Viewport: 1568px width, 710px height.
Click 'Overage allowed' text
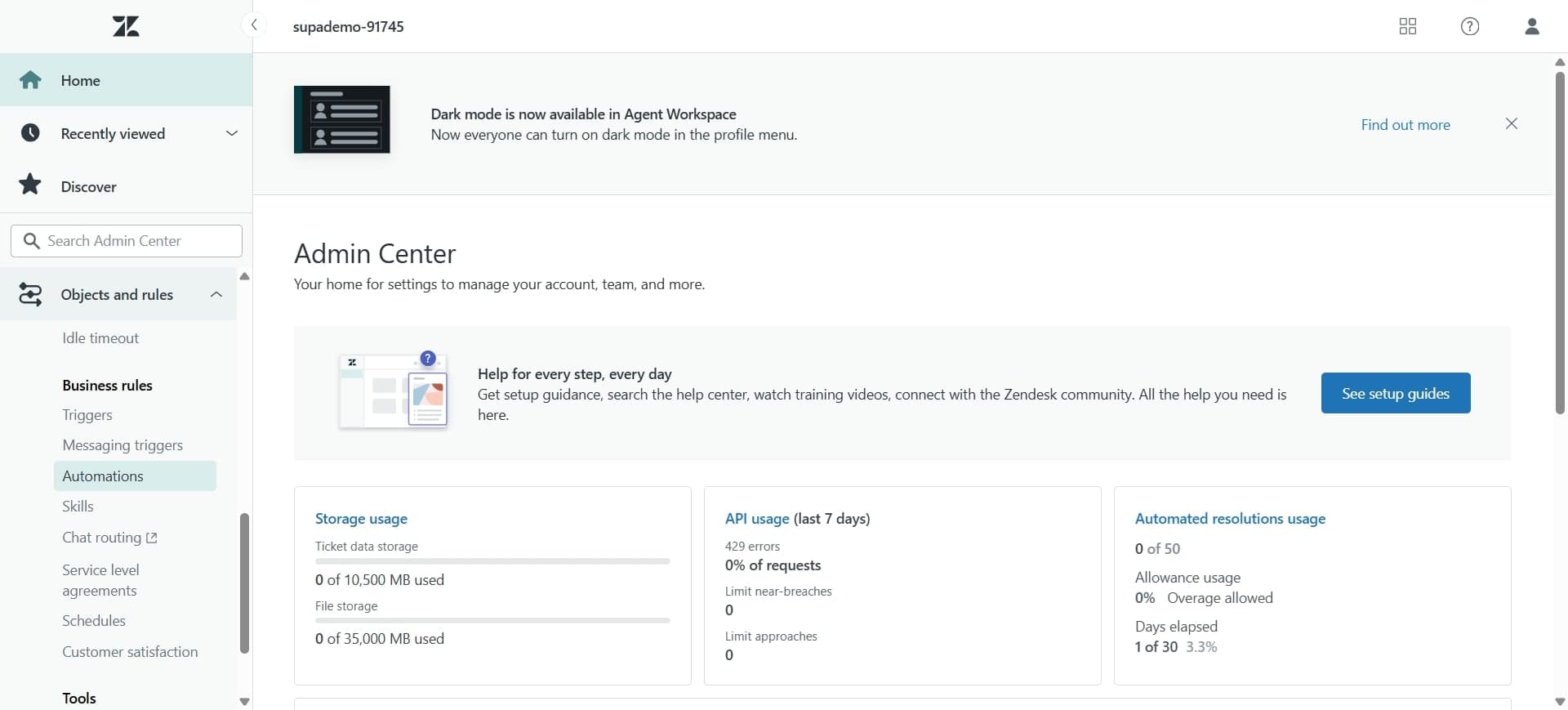pos(1220,598)
